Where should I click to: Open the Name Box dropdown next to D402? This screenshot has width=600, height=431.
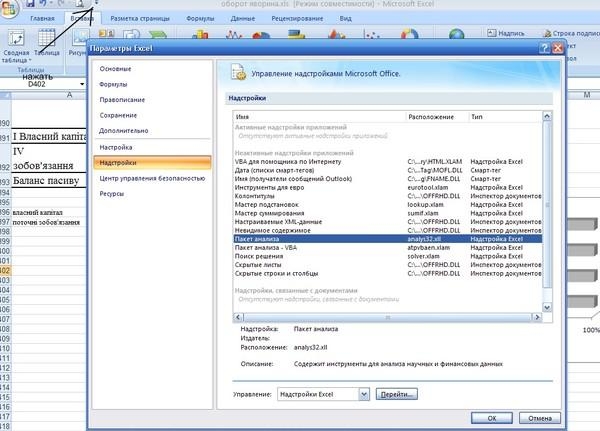[82, 84]
